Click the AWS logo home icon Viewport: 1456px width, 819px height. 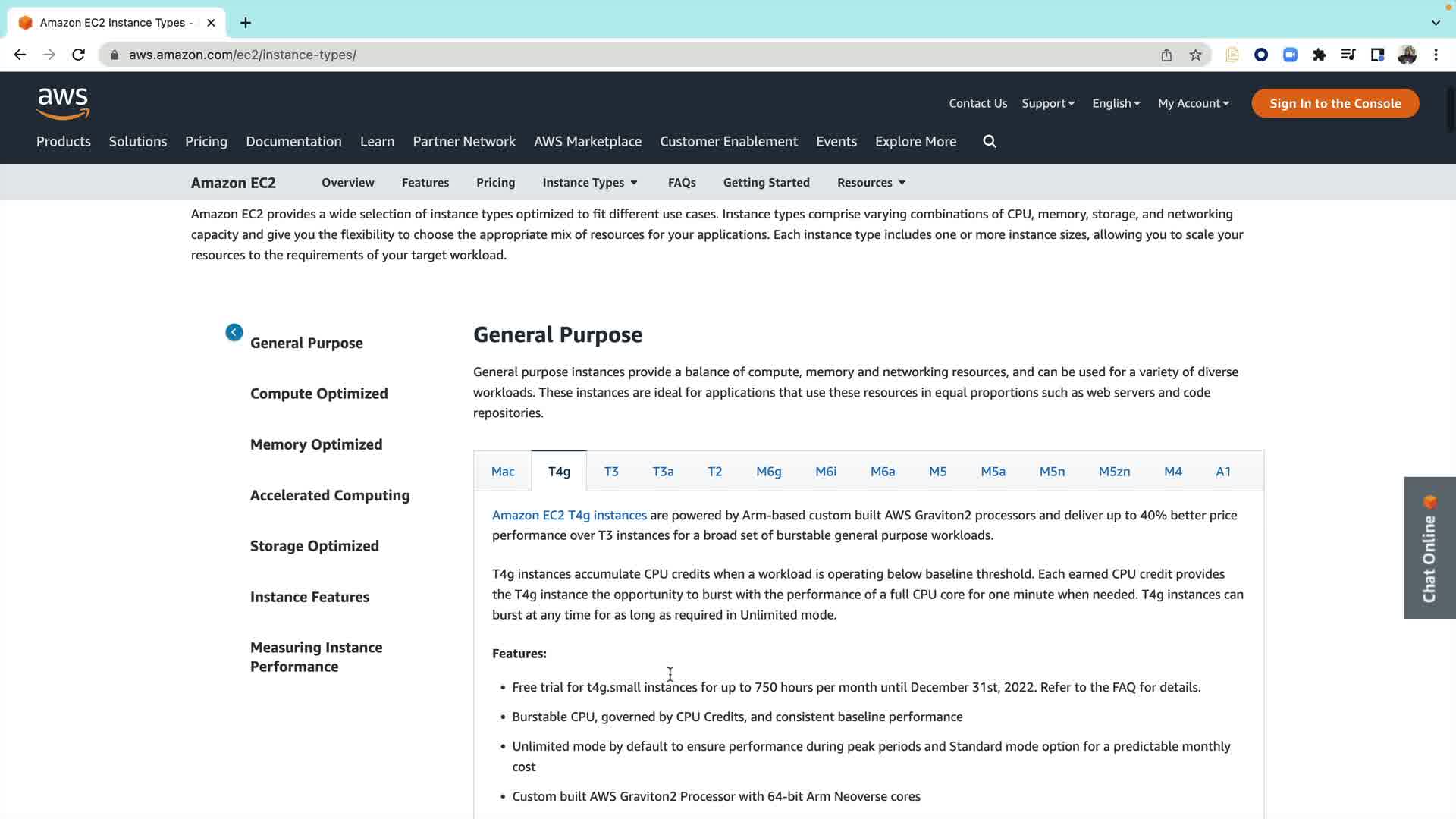(x=63, y=103)
